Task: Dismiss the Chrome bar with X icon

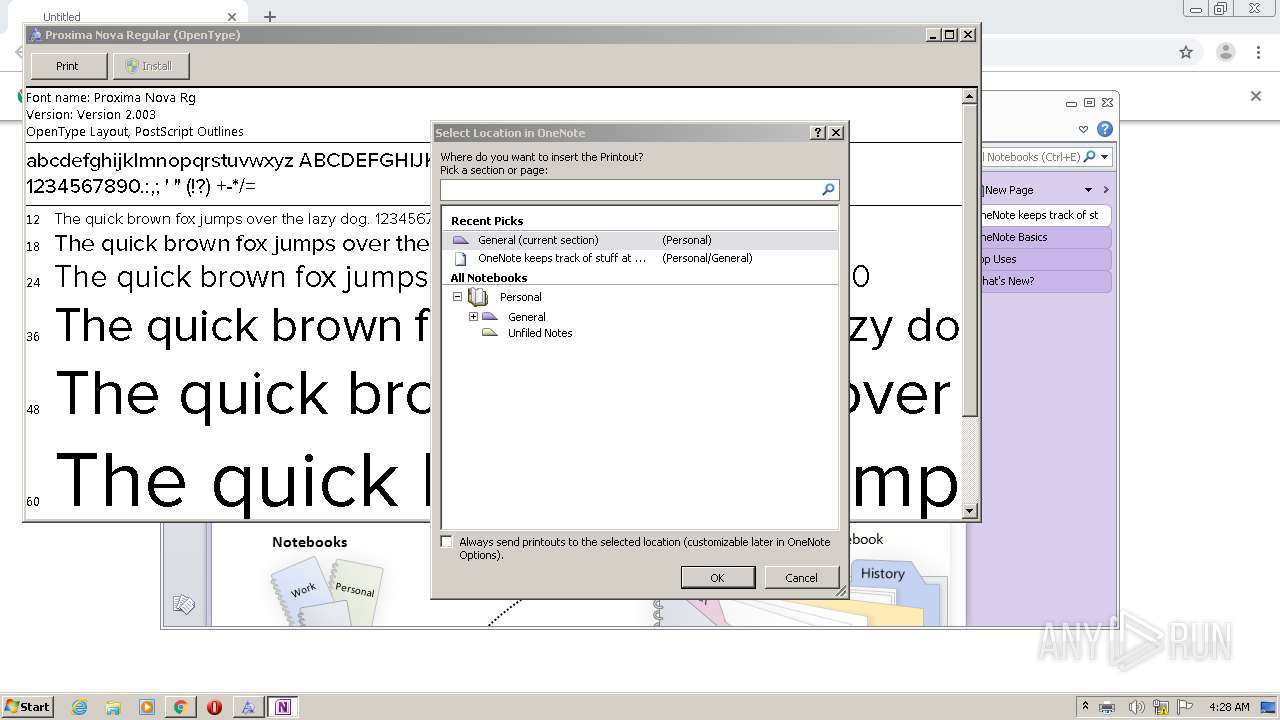Action: [x=1256, y=96]
